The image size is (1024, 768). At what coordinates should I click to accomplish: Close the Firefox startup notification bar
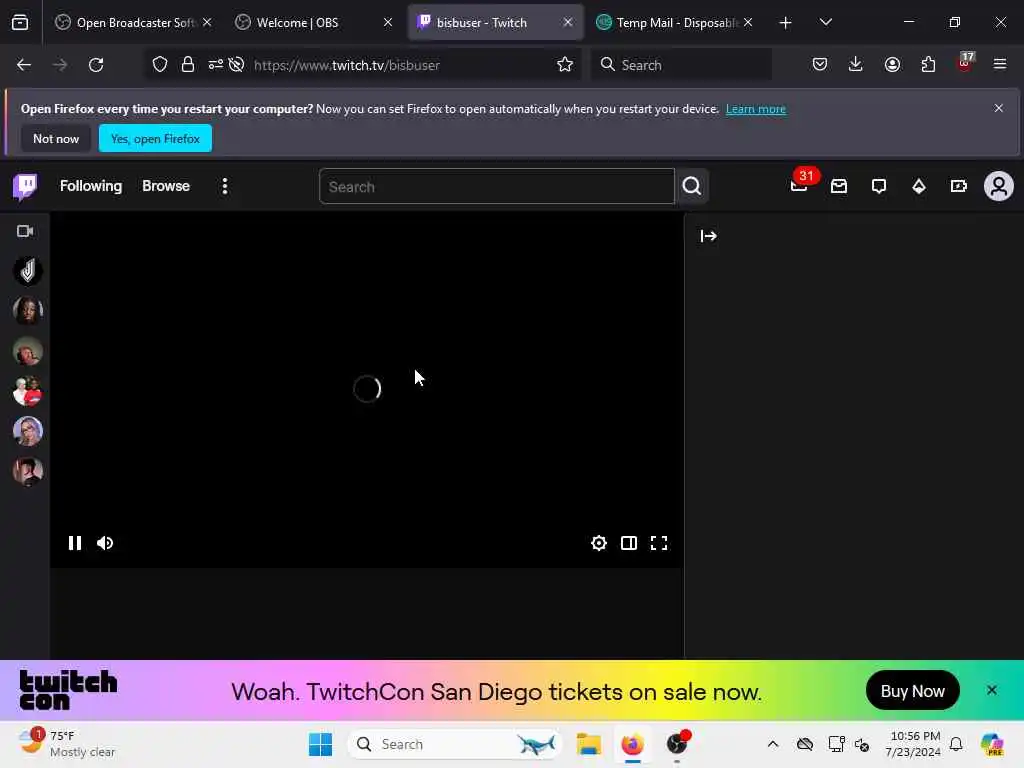pos(999,108)
